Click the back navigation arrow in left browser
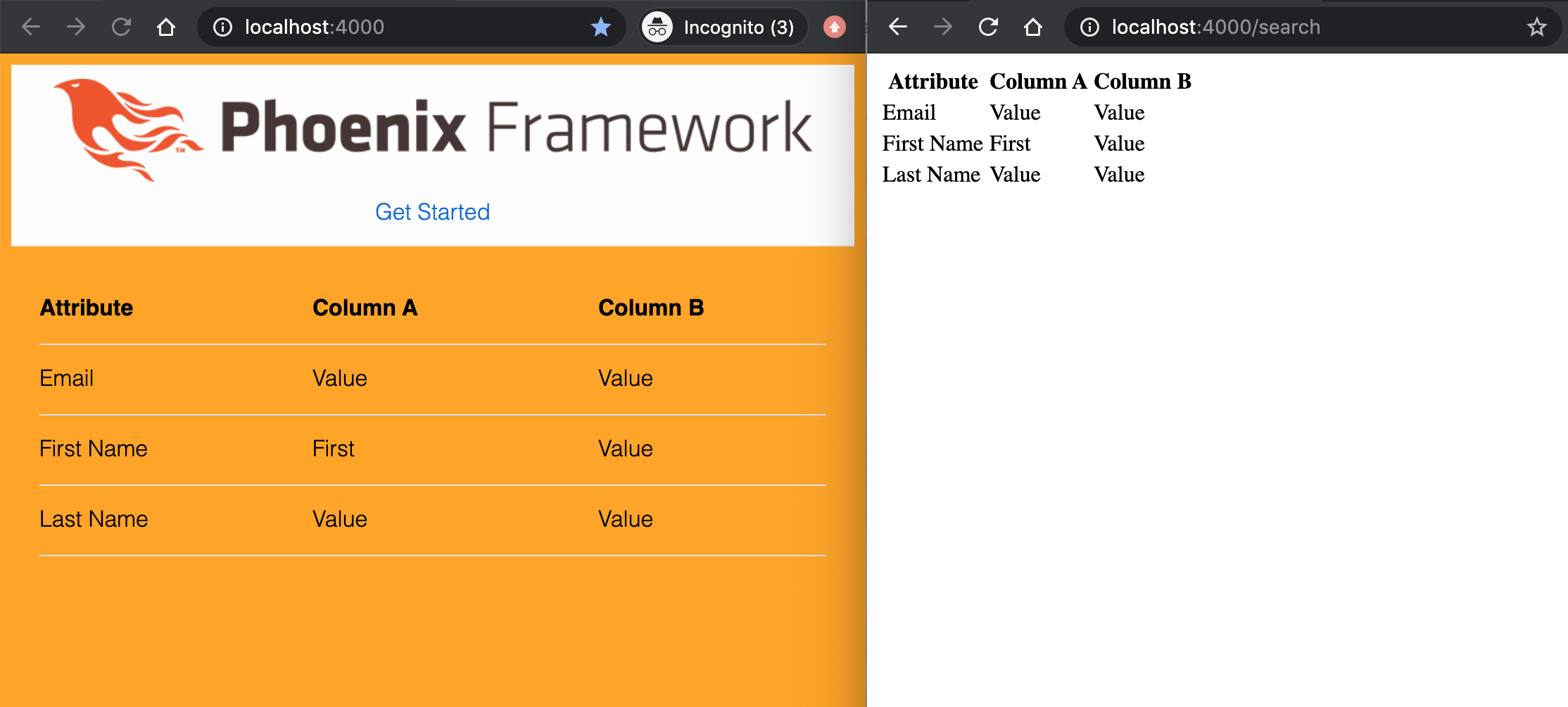The height and width of the screenshot is (707, 1568). coord(30,27)
